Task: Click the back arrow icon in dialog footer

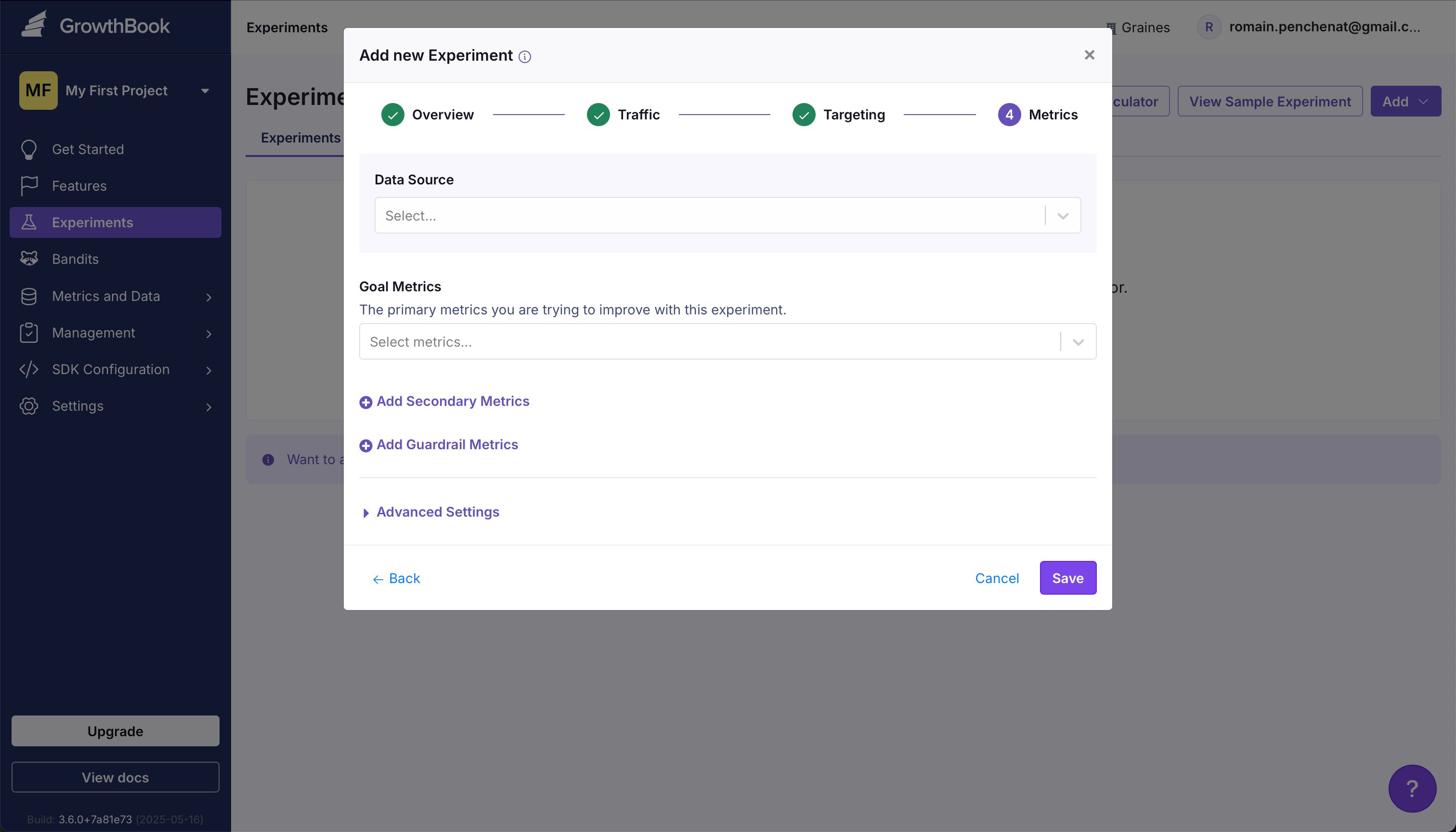Action: tap(377, 579)
